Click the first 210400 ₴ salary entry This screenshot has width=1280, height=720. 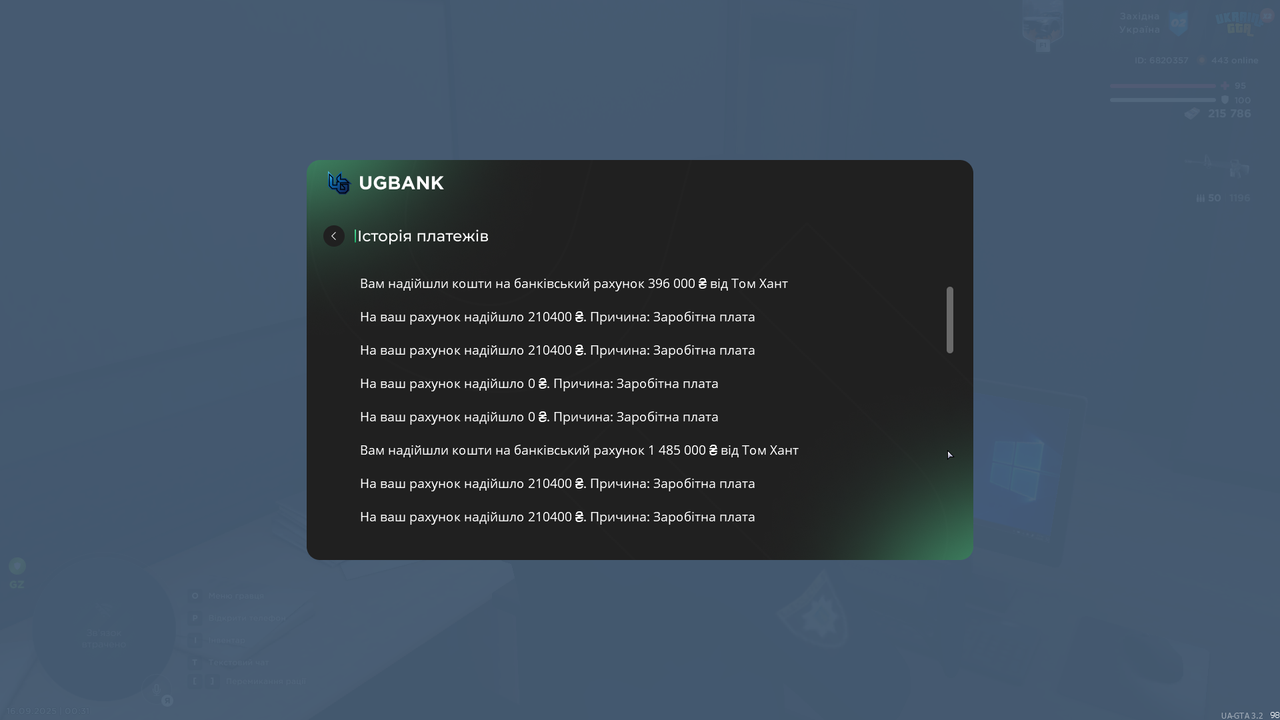[x=557, y=317]
